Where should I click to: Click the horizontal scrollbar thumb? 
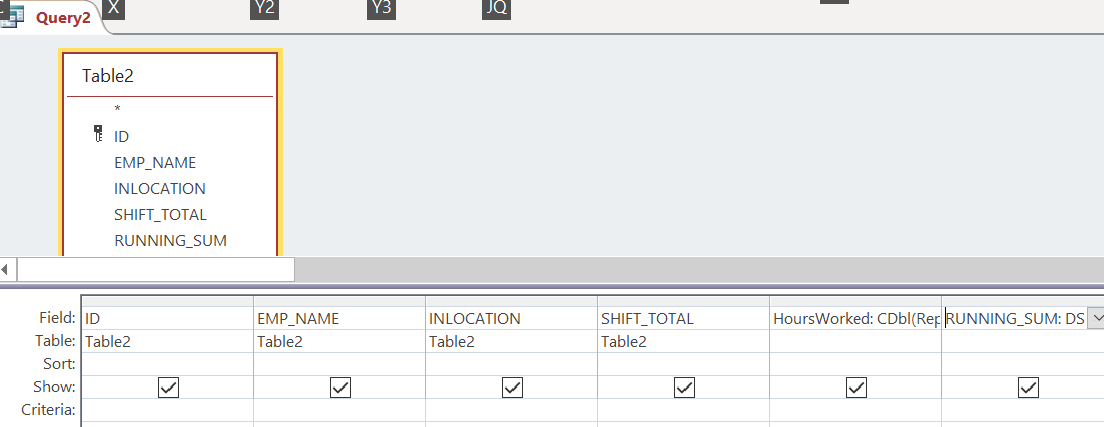[x=156, y=269]
